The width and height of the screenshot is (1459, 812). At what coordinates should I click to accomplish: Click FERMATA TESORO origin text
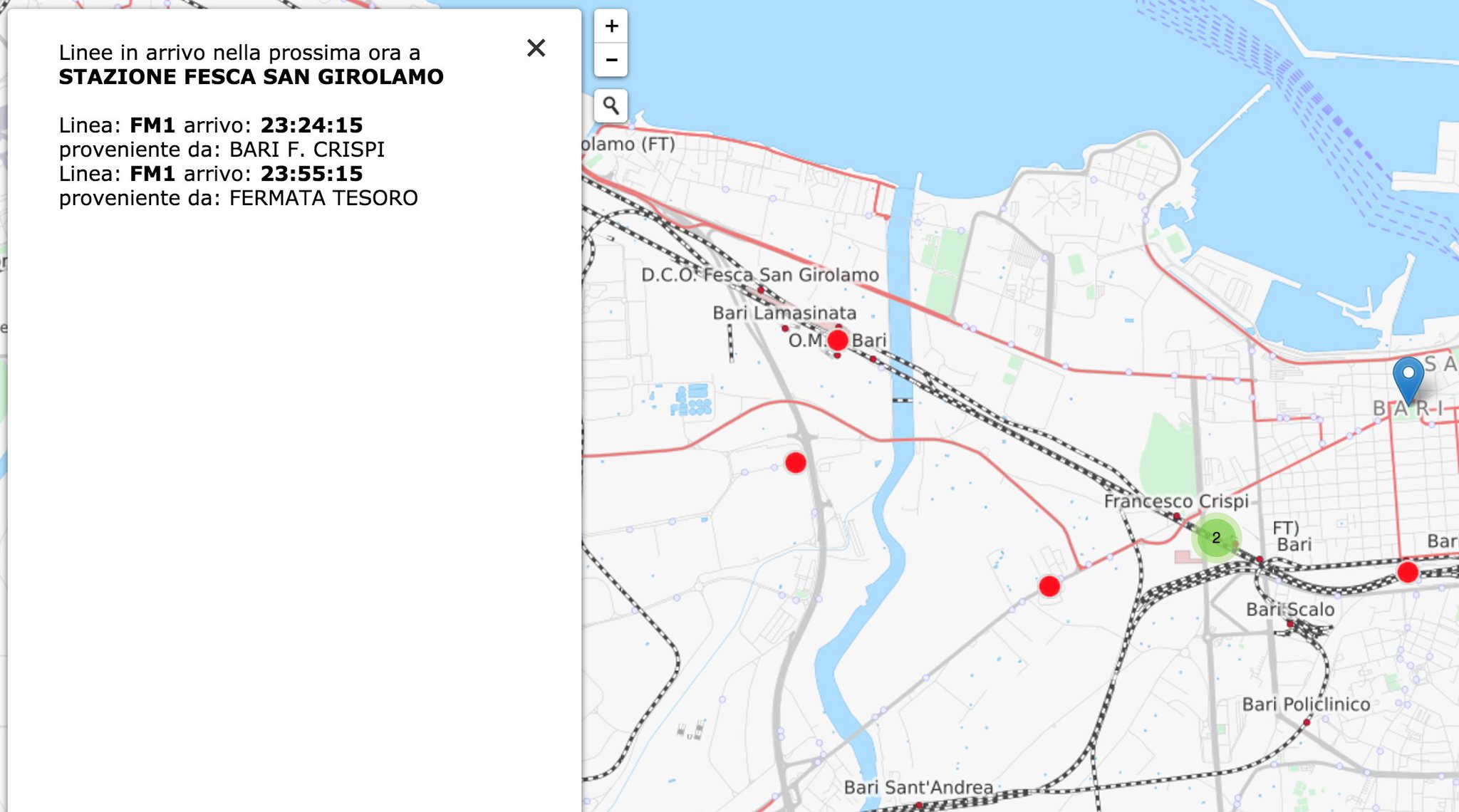pyautogui.click(x=323, y=198)
